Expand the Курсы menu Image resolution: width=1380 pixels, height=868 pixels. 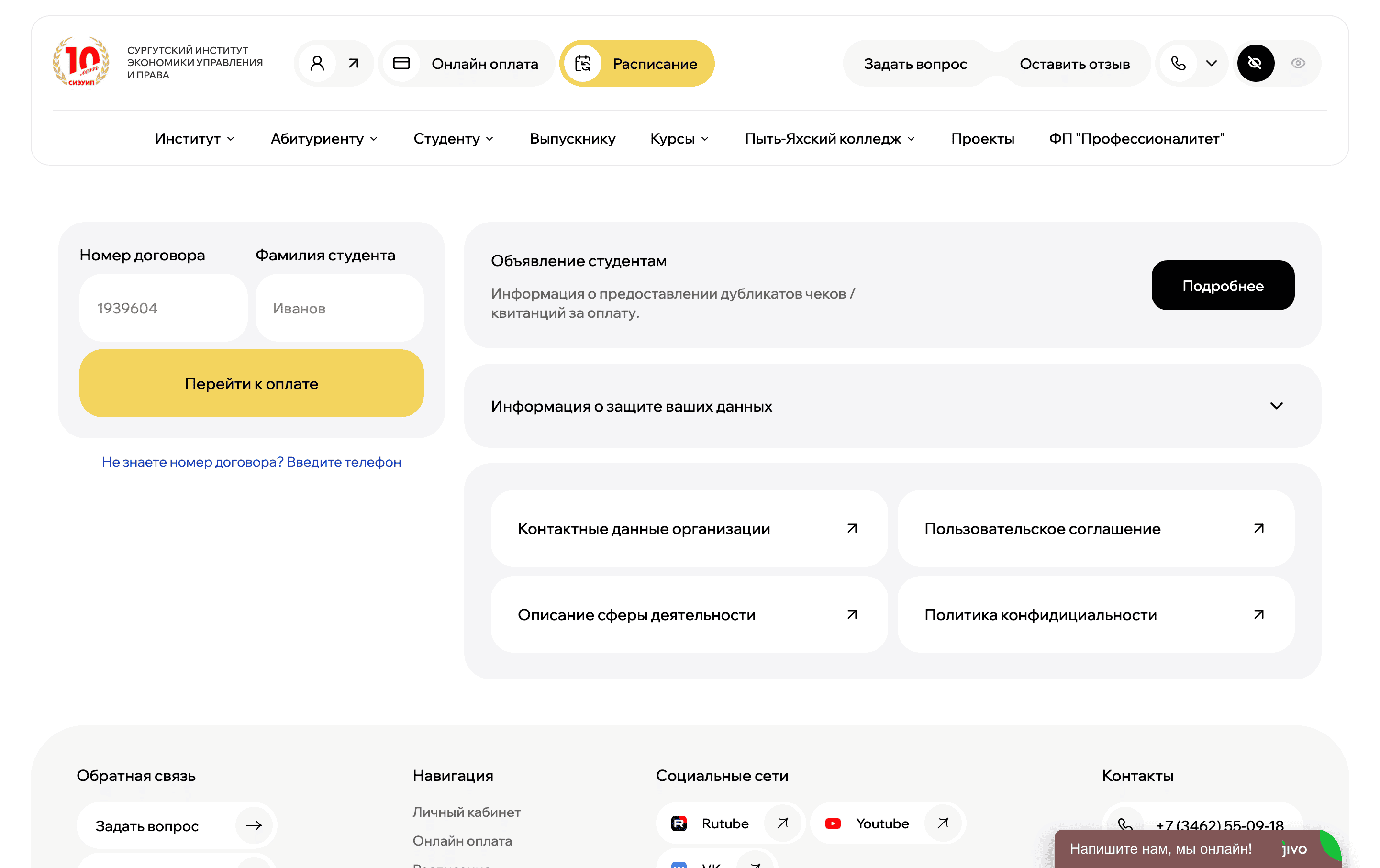(679, 139)
